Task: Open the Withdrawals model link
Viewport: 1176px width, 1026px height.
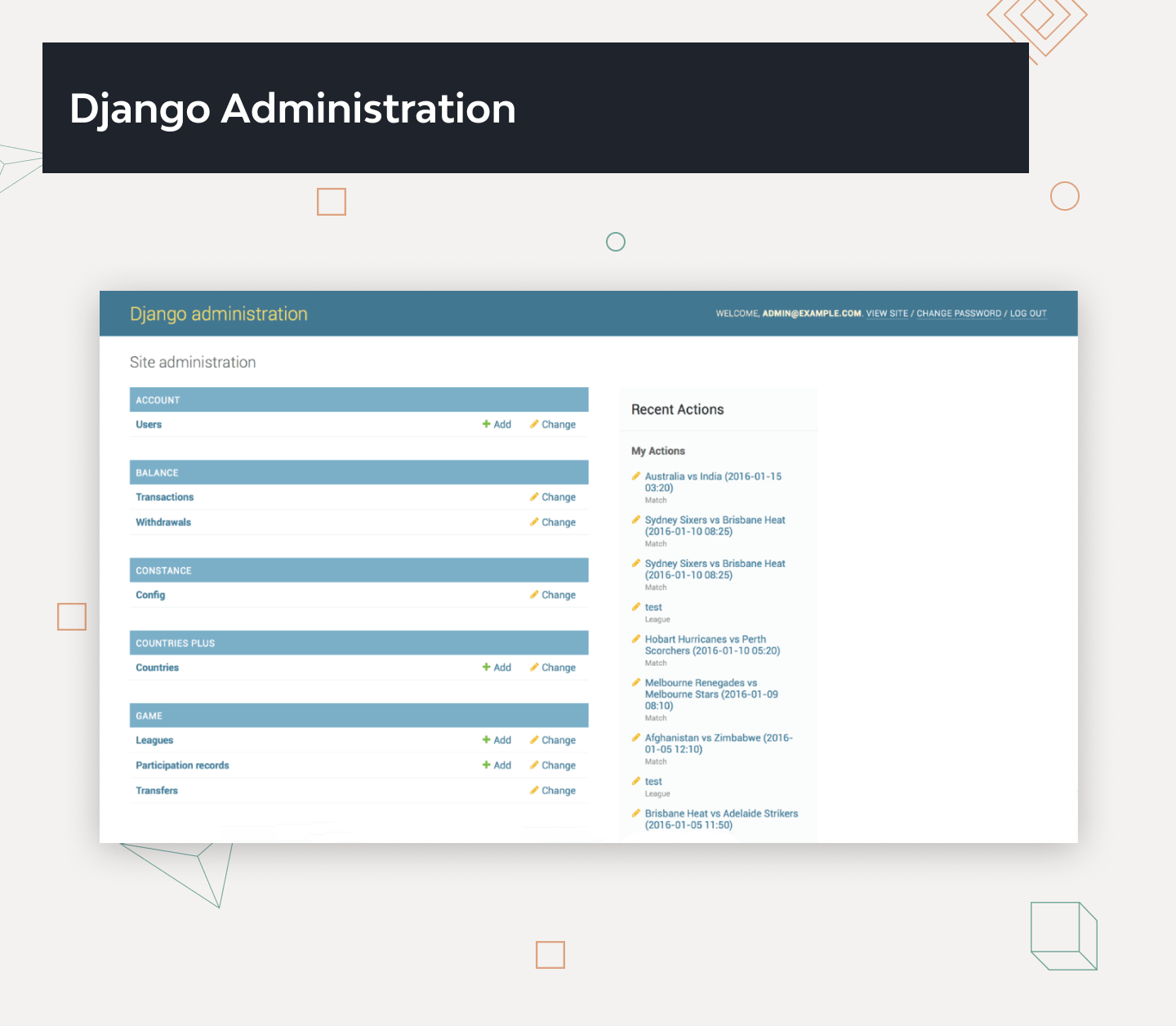Action: pos(163,523)
